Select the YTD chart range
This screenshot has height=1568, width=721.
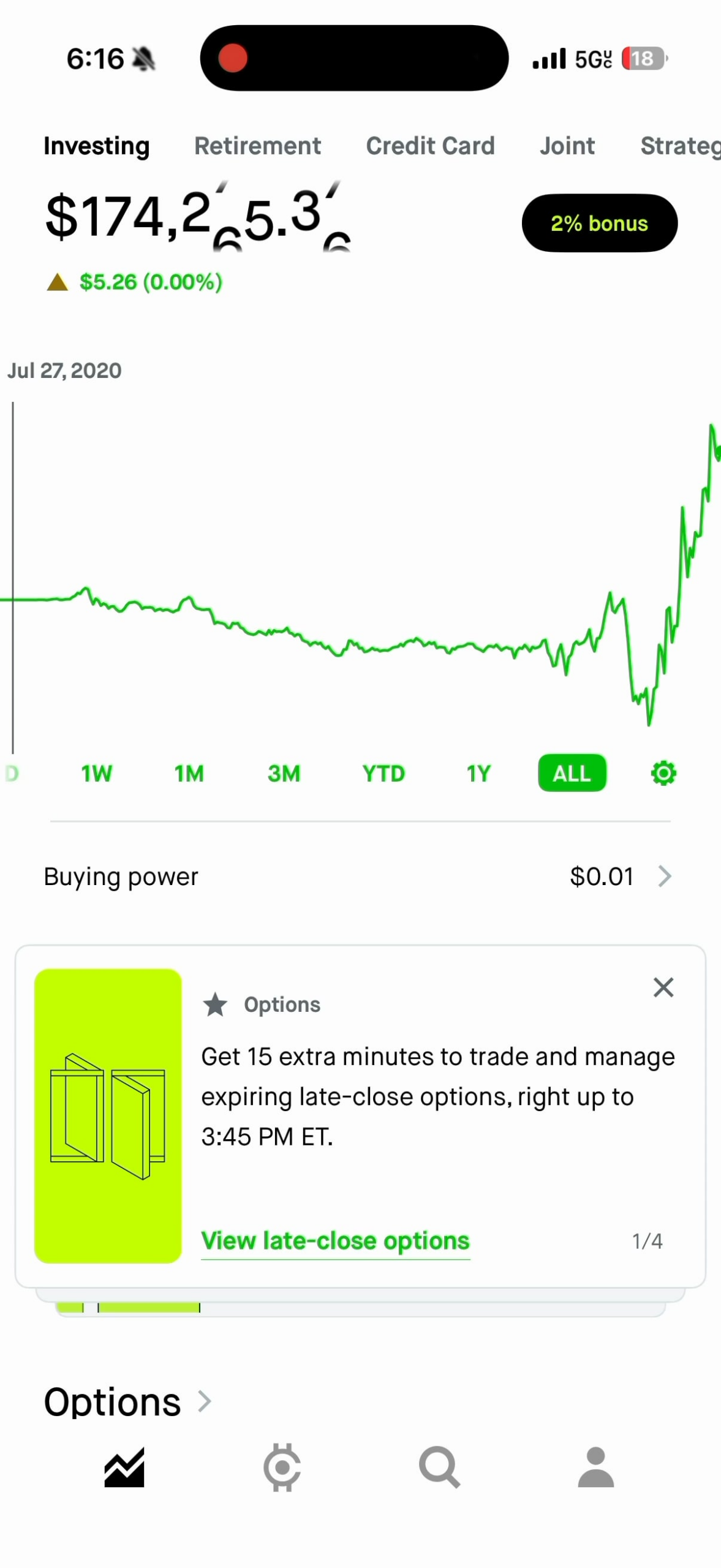(x=383, y=774)
